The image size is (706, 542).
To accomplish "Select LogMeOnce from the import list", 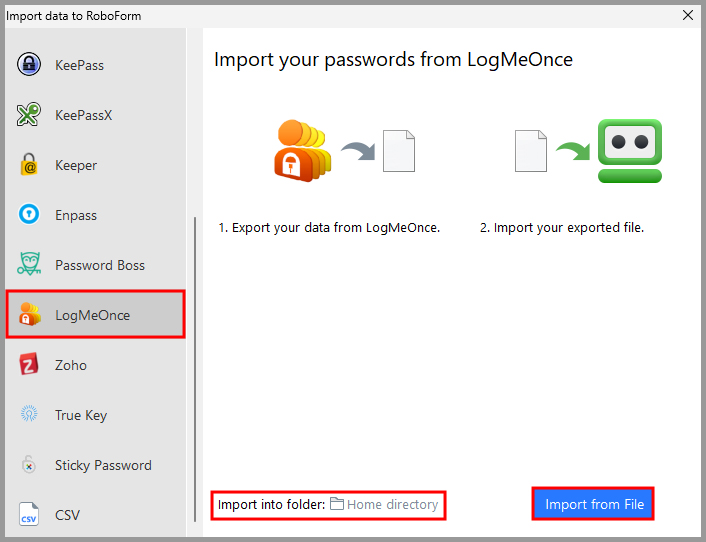I will tap(93, 315).
